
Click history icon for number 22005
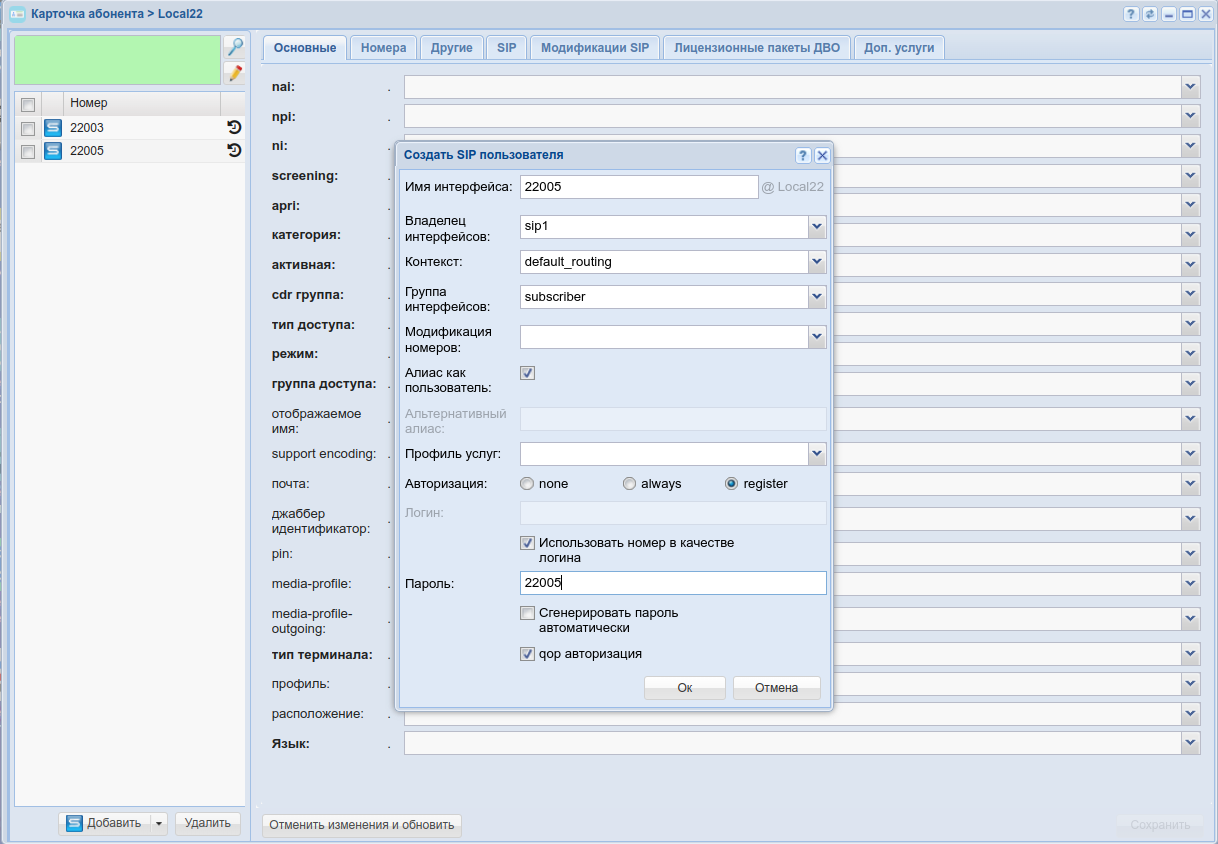tap(234, 151)
